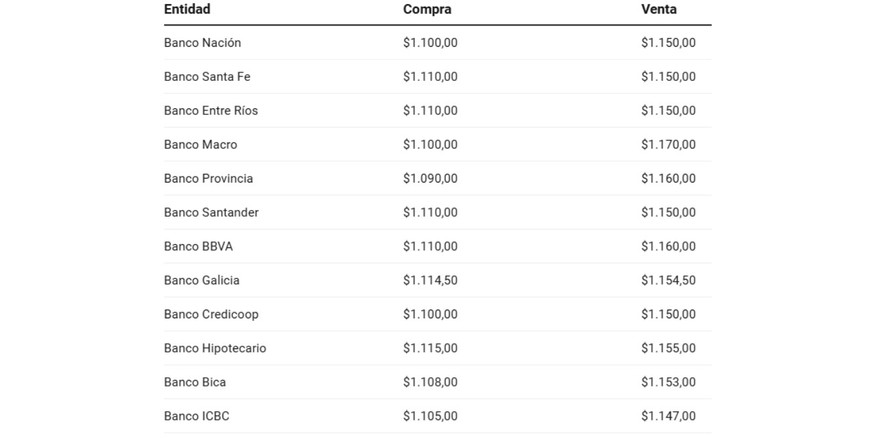Screen dimensions: 870x438
Task: Click the Banco Bica row label
Action: click(x=195, y=383)
